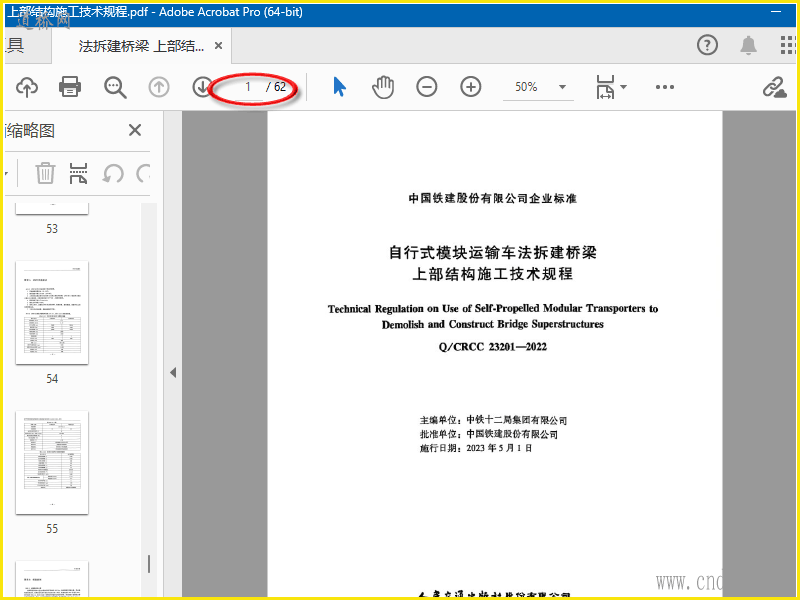Switch to the 法拆建桥梁 document tab
Screen dimensions: 800x600
coord(141,46)
